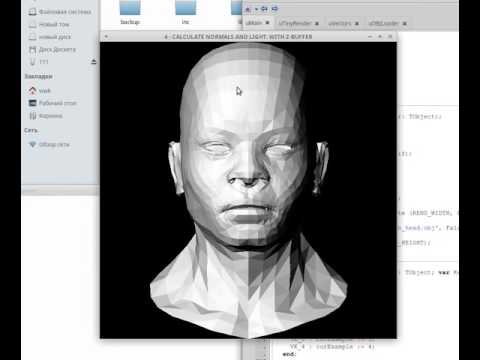The width and height of the screenshot is (480, 360).
Task: Open the 'Рабочий стол' desktop bookmark
Action: tap(53, 103)
